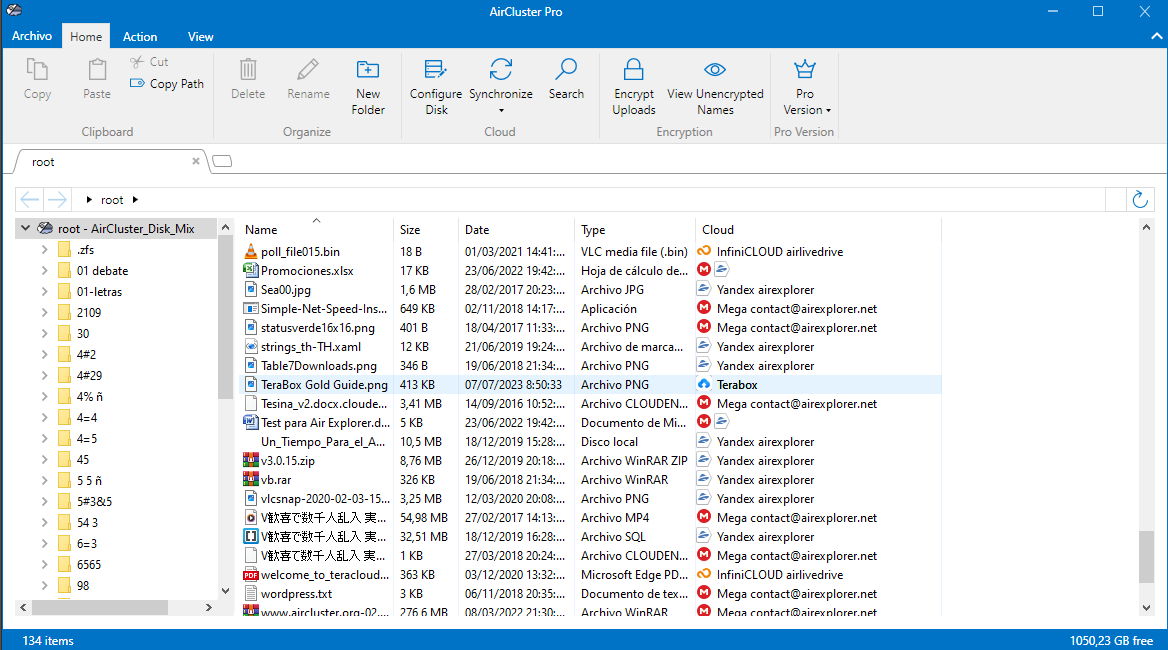Image resolution: width=1168 pixels, height=650 pixels.
Task: Open Configure Disk in the ribbon
Action: [x=435, y=70]
